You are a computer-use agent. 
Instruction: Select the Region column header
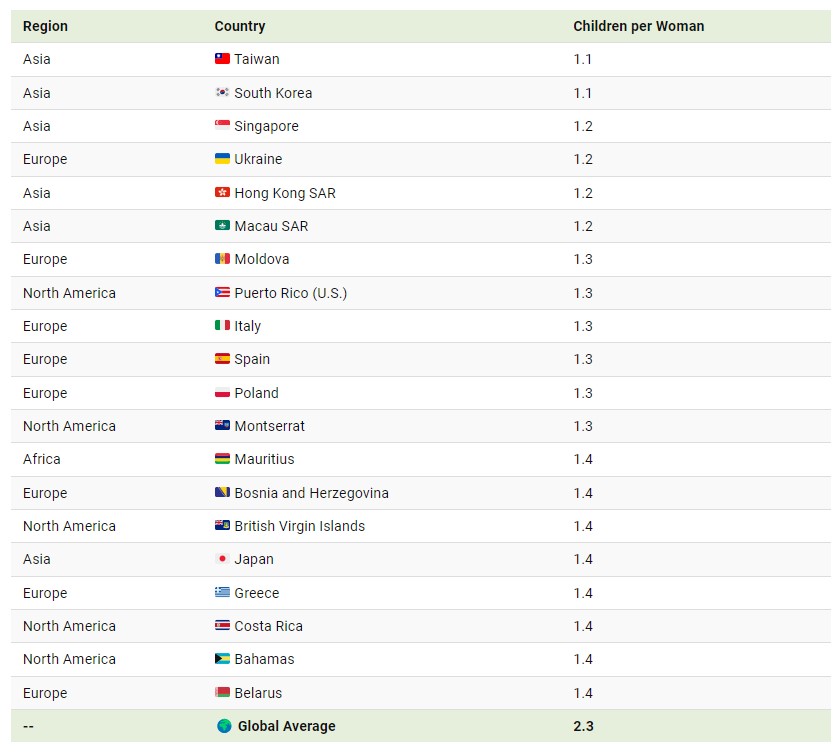(x=46, y=26)
